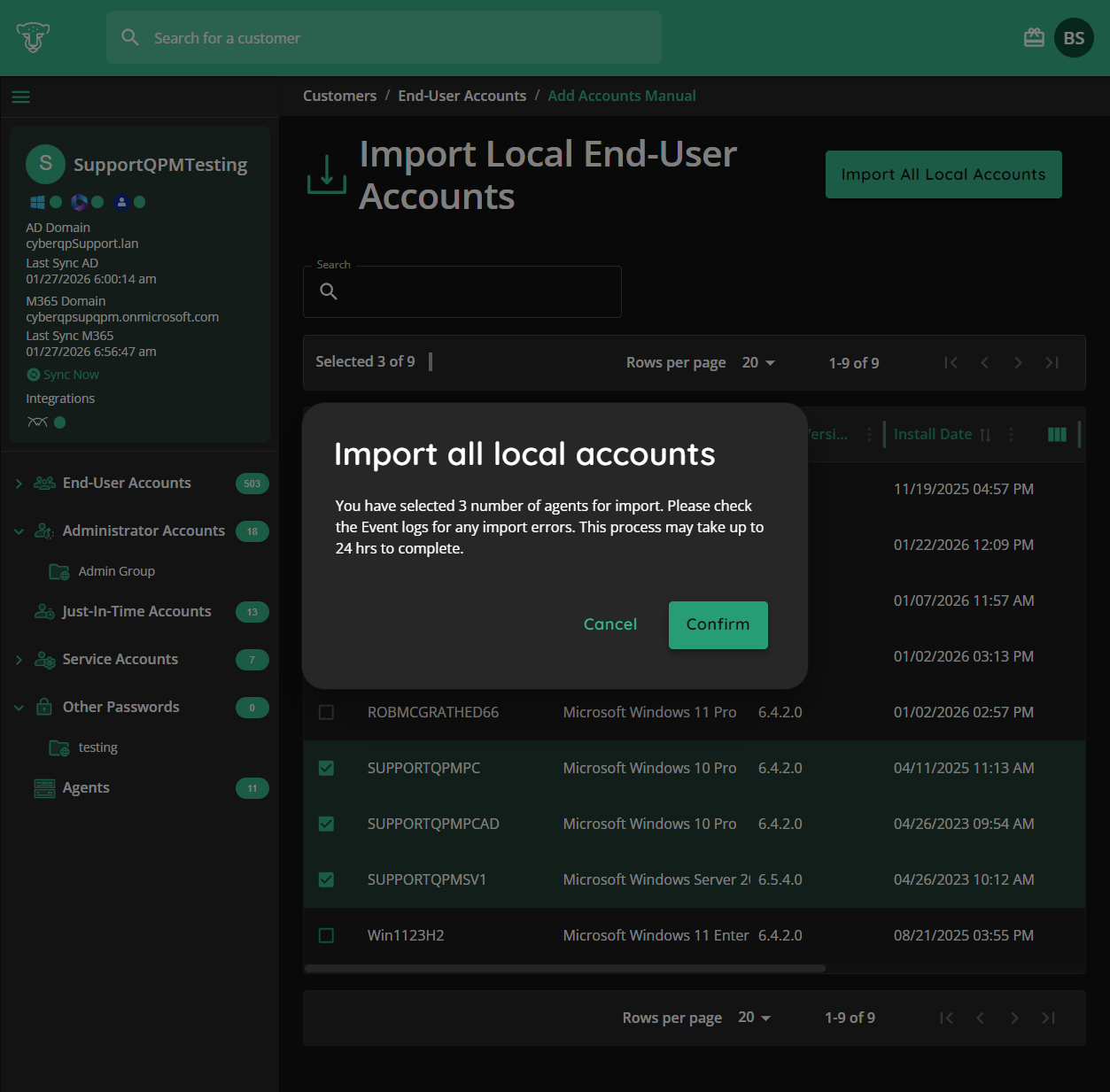Image resolution: width=1110 pixels, height=1092 pixels.
Task: Cancel the import dialog
Action: [x=610, y=624]
